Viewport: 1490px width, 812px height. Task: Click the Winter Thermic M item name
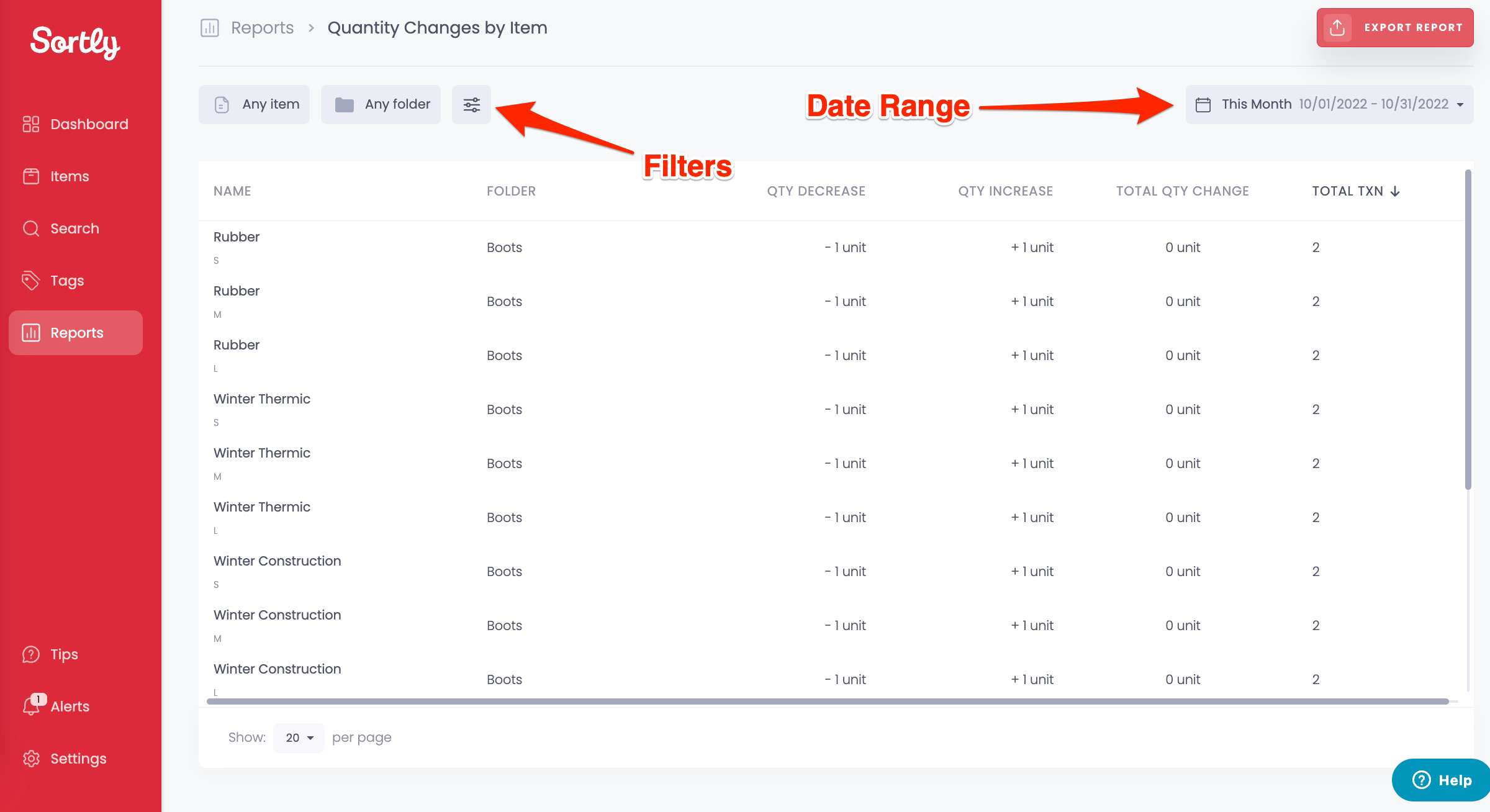click(262, 453)
